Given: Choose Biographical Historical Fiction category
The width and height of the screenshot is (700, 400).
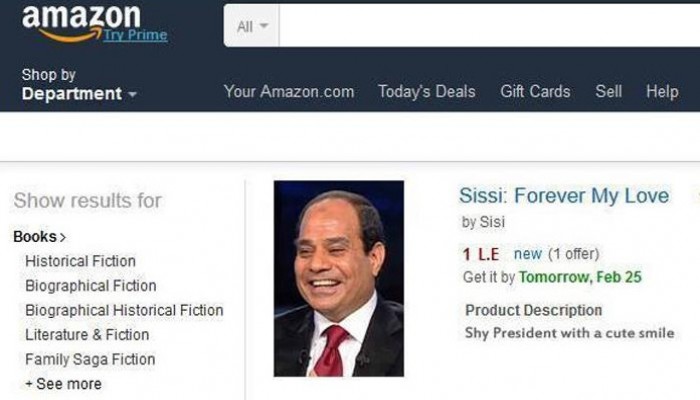Looking at the screenshot, I should [x=124, y=310].
